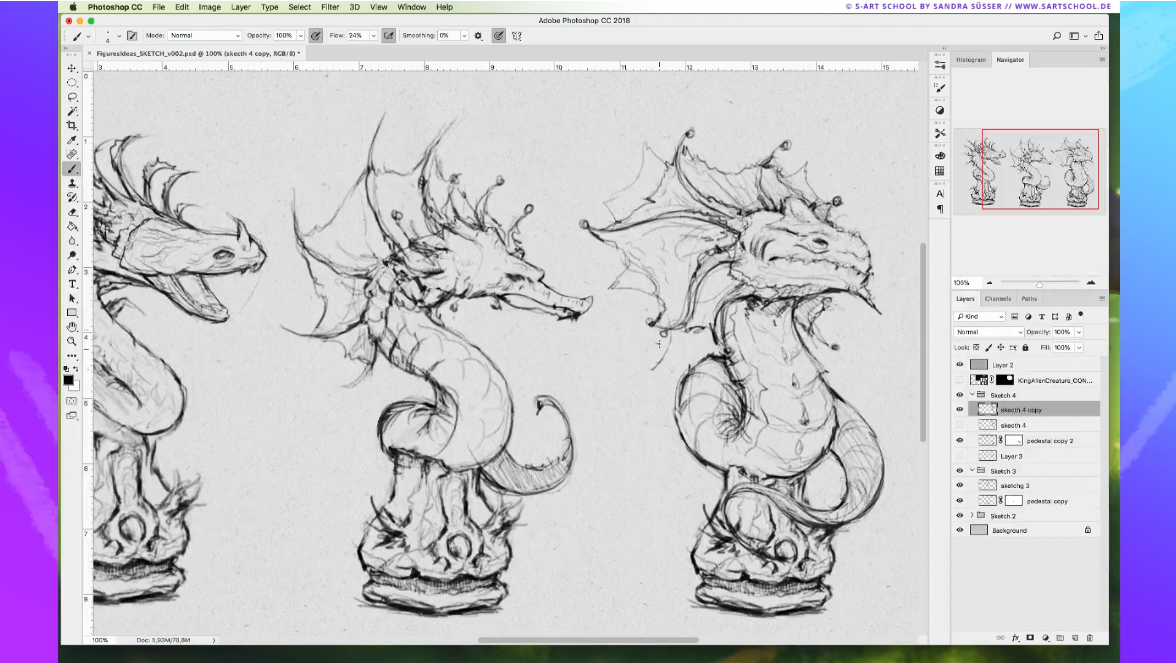
Task: Show the skecth 4 layer
Action: pos(959,425)
